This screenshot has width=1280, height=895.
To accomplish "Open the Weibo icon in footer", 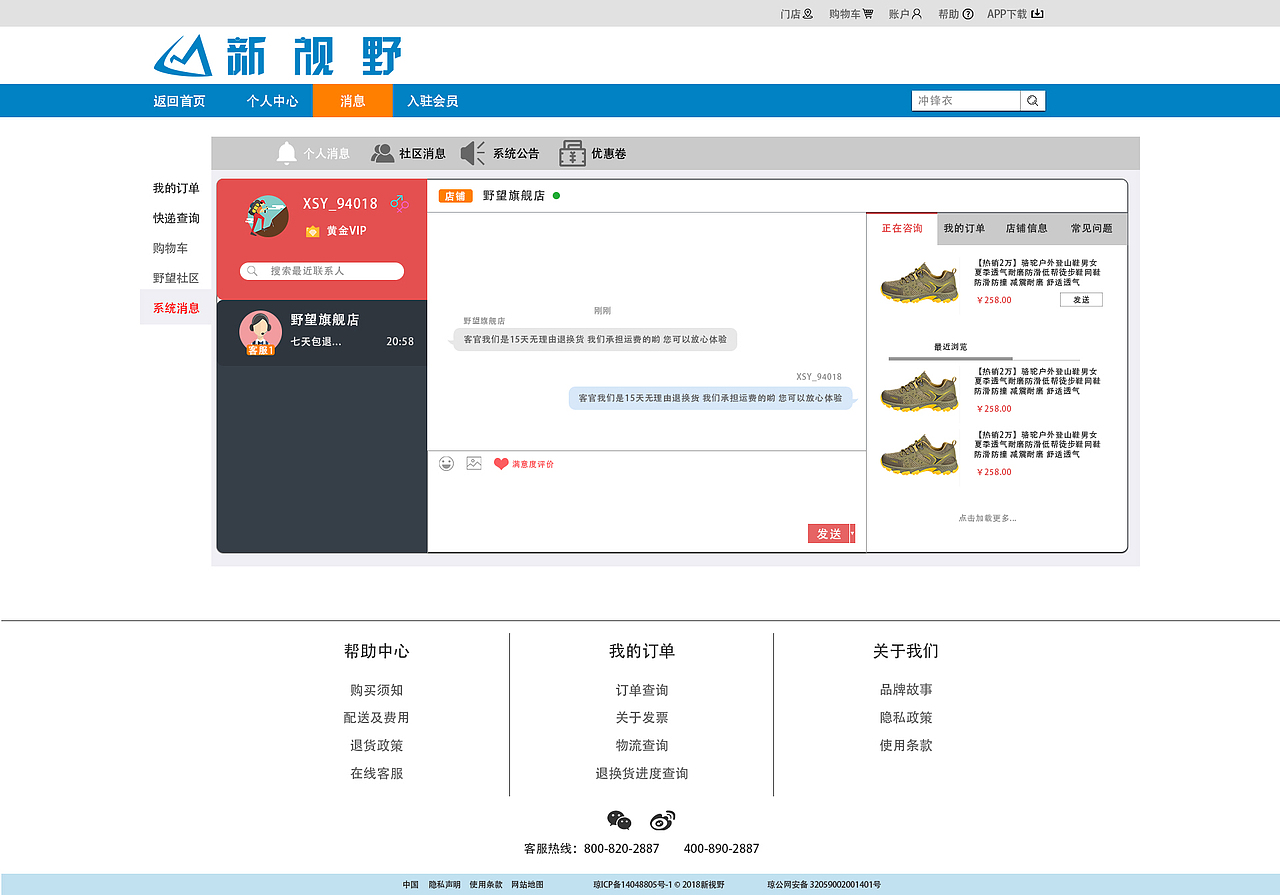I will pos(663,821).
